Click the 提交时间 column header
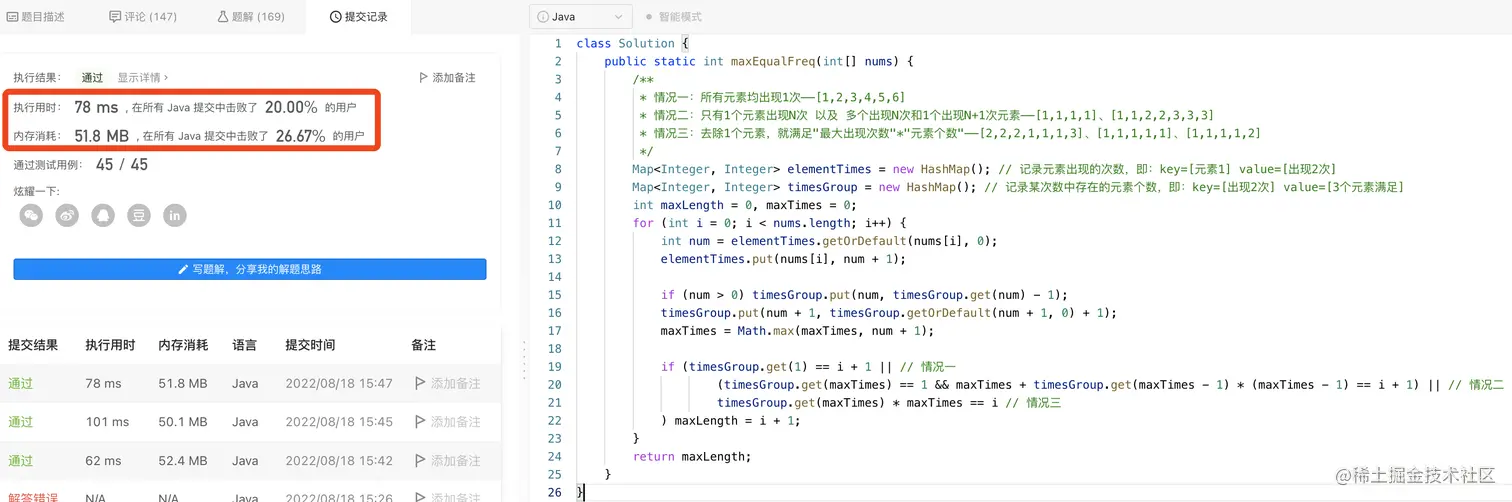The height and width of the screenshot is (502, 1512). click(311, 345)
